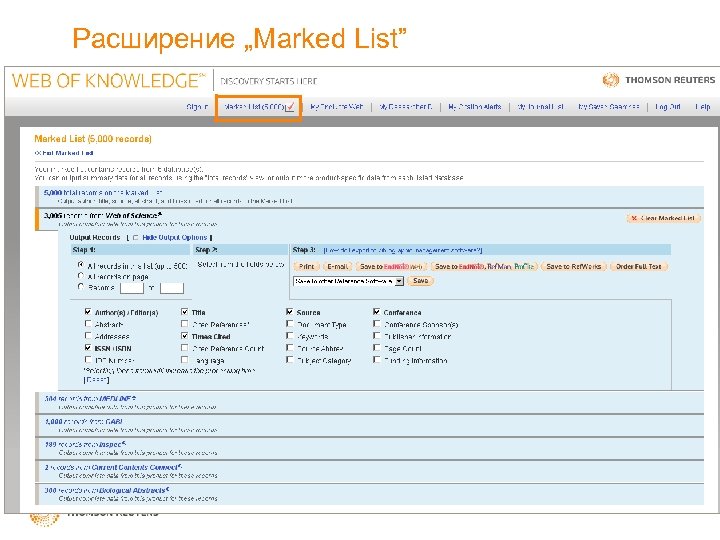Open My ResearcherID
This screenshot has height=540, width=720.
tap(405, 107)
